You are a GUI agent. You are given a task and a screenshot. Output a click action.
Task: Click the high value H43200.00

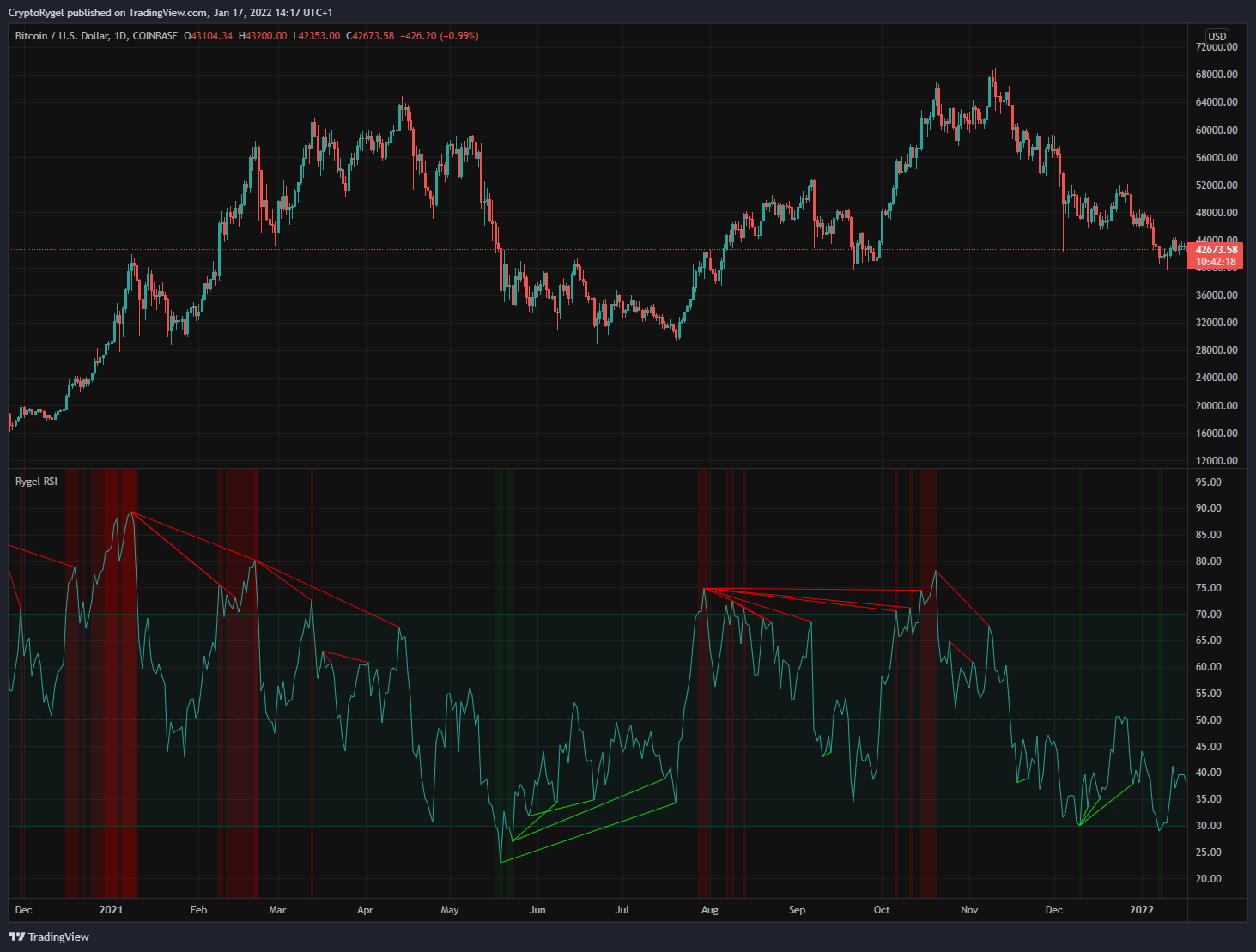(x=263, y=36)
